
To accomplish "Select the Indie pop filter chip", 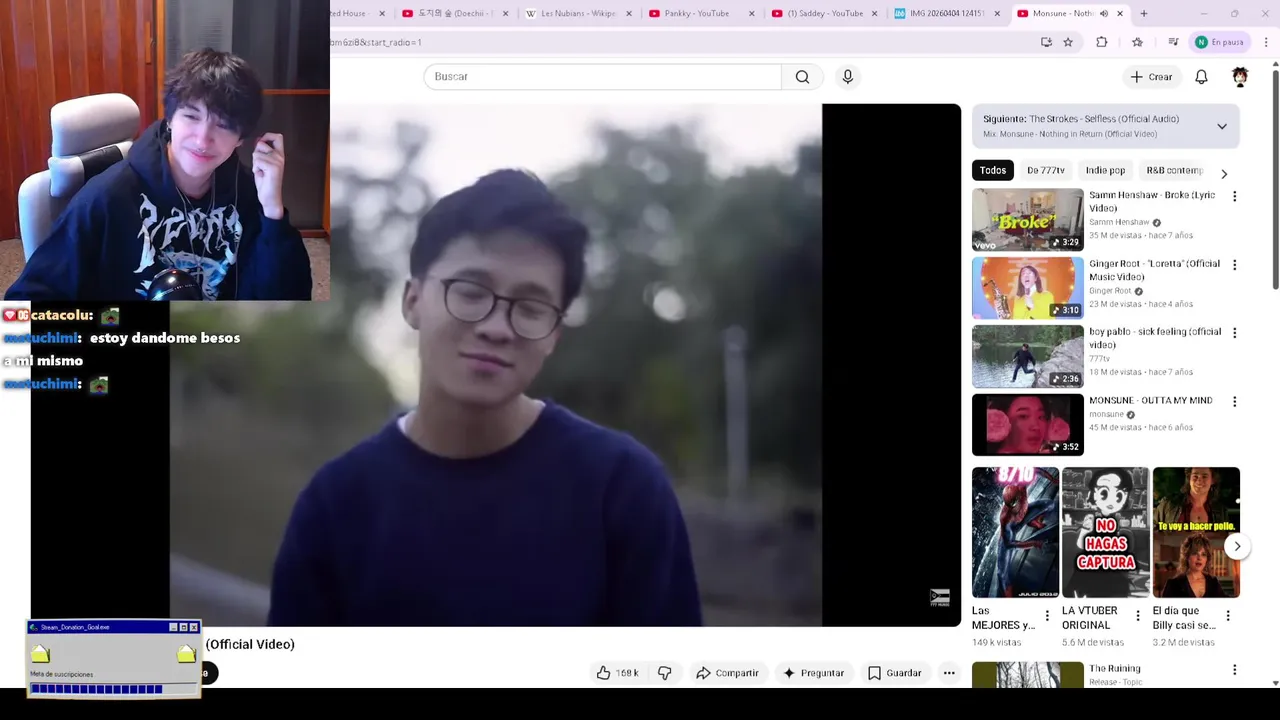I will tap(1105, 170).
